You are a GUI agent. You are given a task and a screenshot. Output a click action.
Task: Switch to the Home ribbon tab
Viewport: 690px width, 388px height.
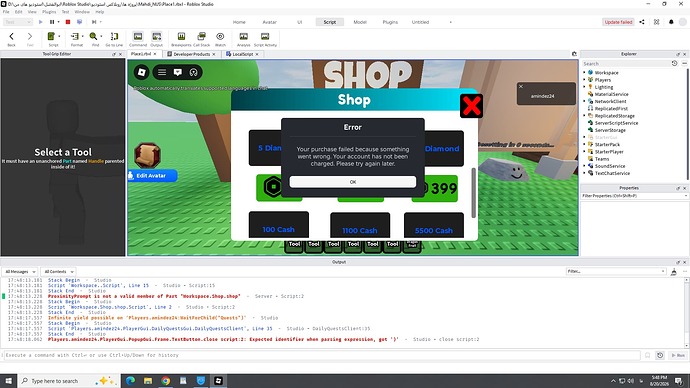pos(239,22)
